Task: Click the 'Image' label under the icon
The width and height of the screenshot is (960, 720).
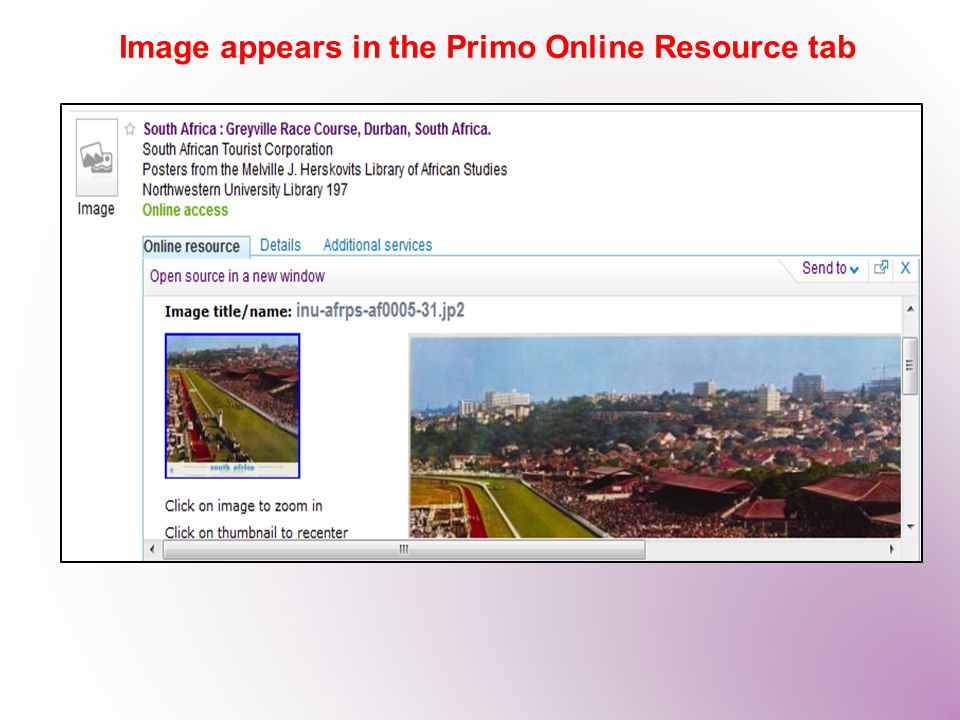Action: [x=96, y=209]
